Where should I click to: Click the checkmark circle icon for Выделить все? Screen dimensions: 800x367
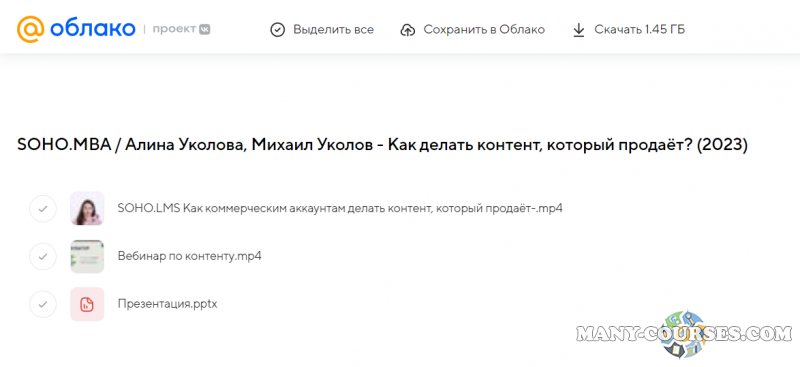(277, 30)
